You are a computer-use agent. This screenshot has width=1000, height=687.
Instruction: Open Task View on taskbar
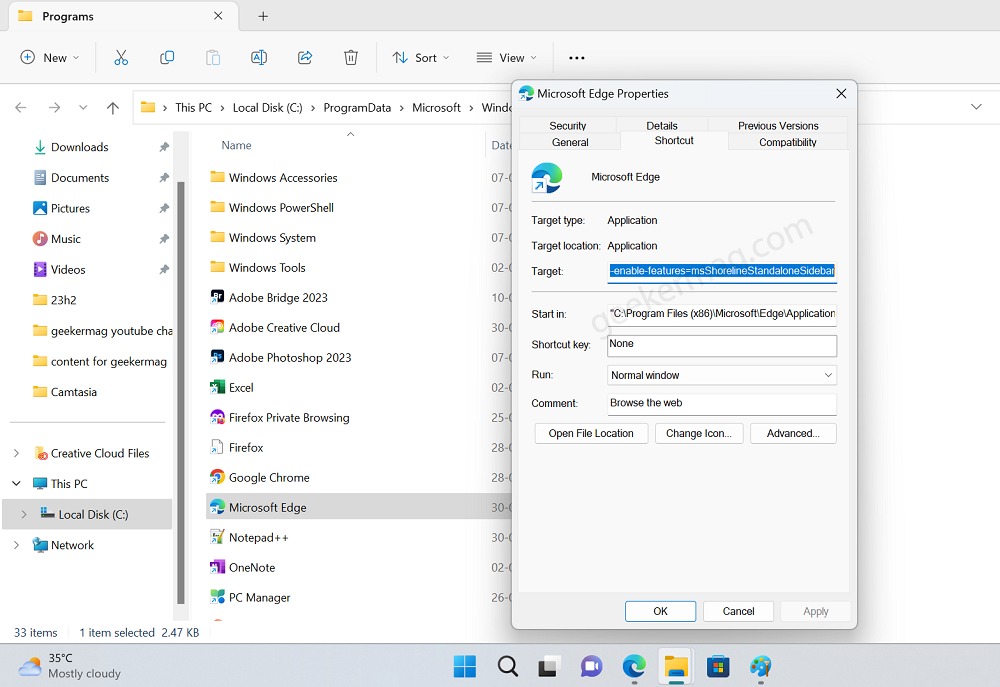548,667
